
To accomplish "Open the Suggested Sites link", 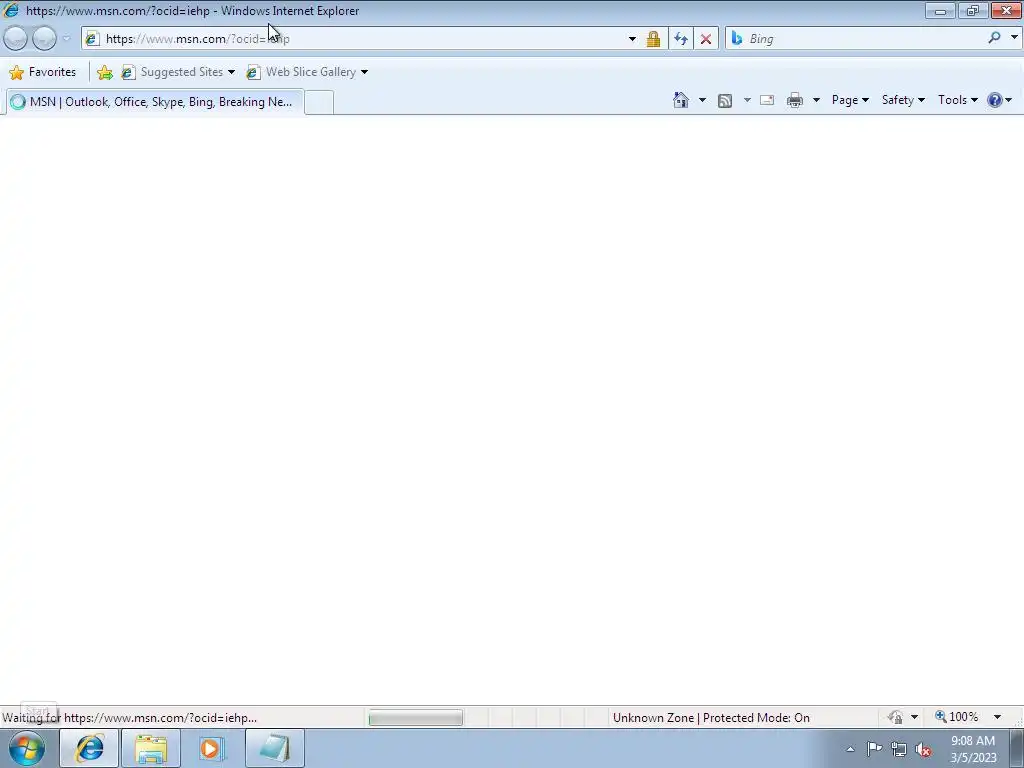I will 178,72.
